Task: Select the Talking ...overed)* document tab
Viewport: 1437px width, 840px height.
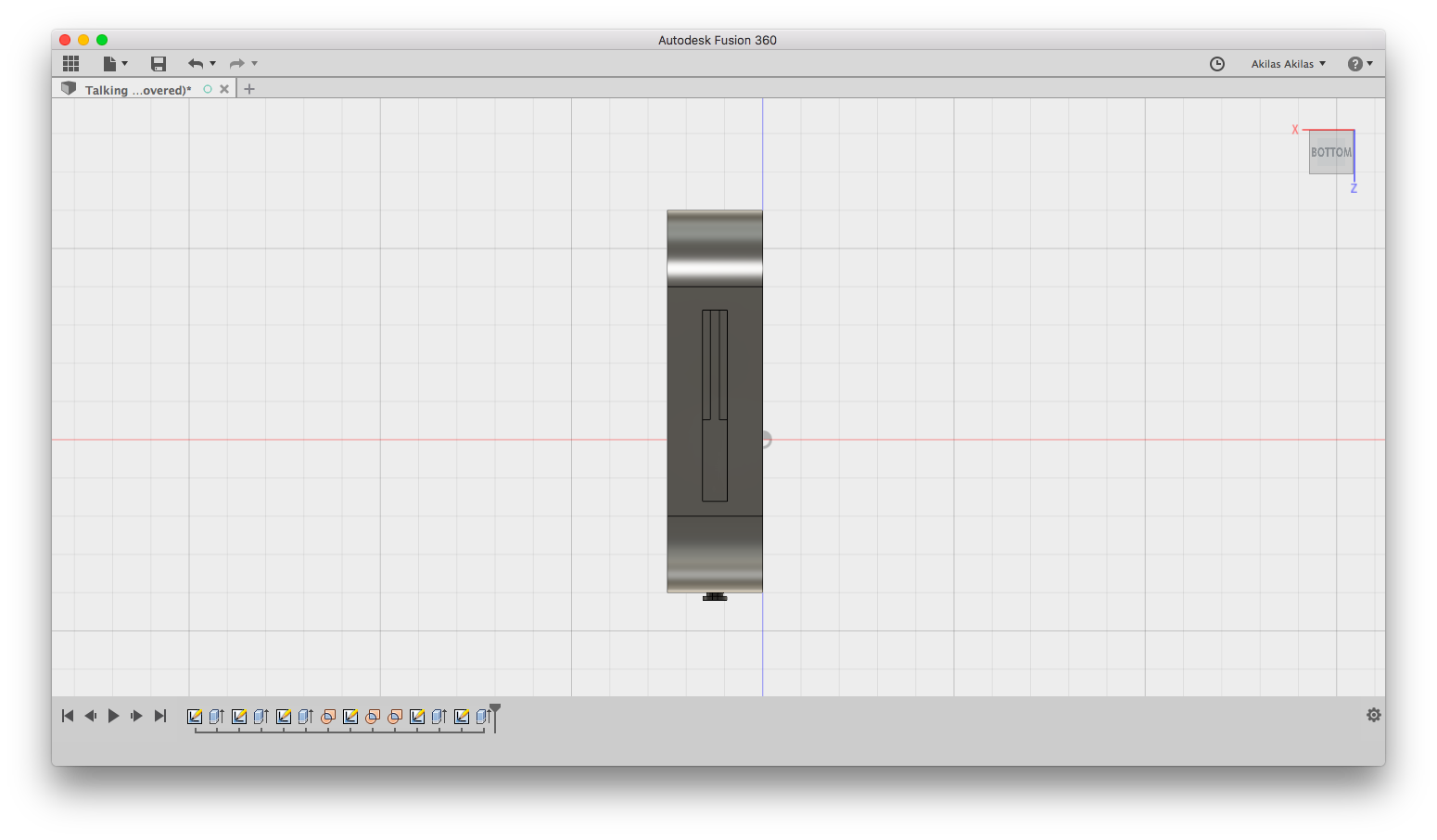Action: 138,90
